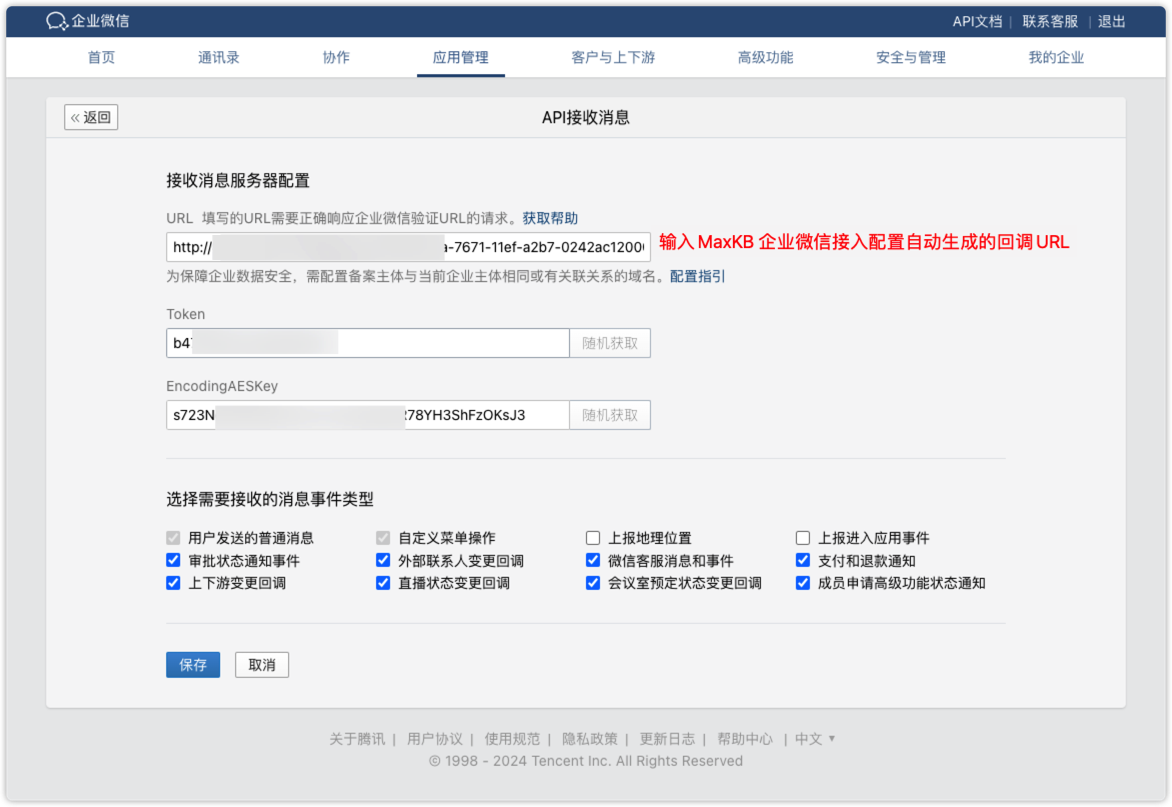1172x807 pixels.
Task: Disable 微信客服消息和事件 checkbox
Action: 593,560
